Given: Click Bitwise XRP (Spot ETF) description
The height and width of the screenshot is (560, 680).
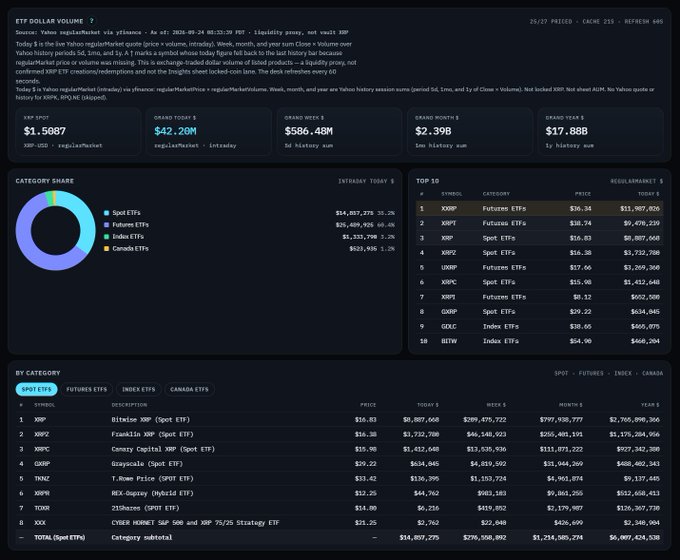Looking at the screenshot, I should click(x=150, y=419).
